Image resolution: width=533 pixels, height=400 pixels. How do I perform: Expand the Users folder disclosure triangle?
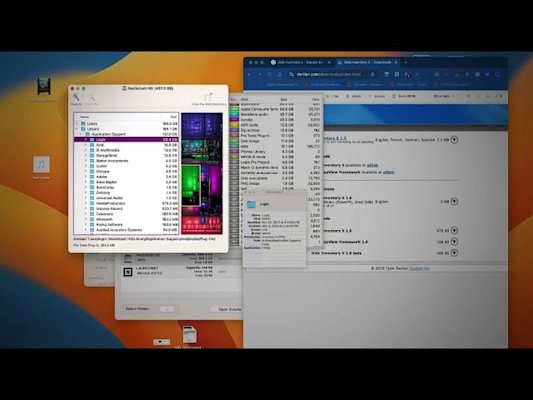77,123
